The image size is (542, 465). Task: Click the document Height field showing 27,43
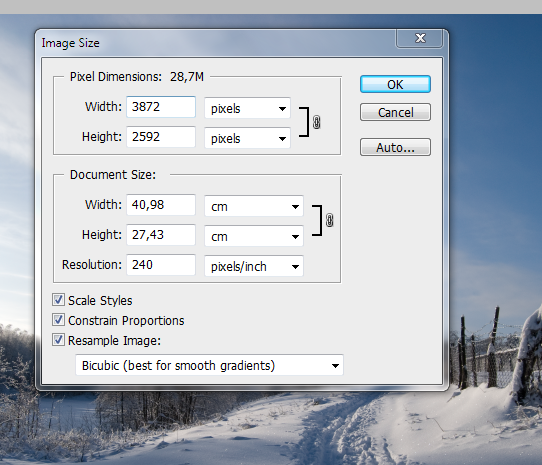[x=161, y=235]
